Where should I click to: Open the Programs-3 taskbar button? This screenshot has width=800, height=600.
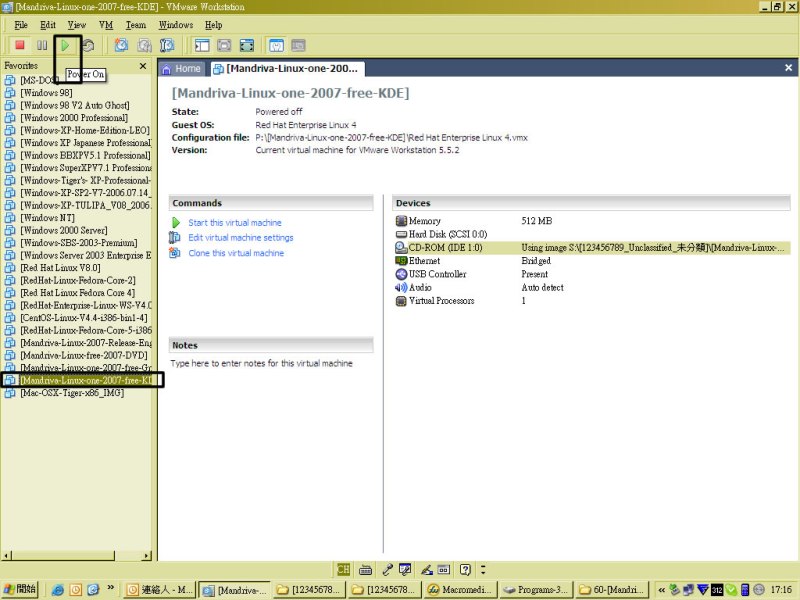536,590
